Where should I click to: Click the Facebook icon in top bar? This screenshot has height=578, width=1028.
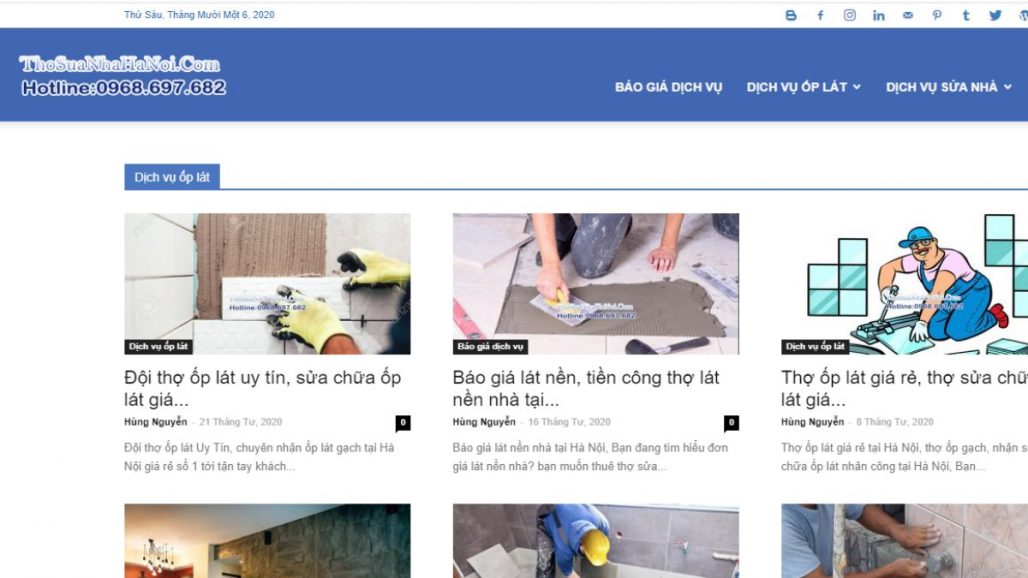pyautogui.click(x=820, y=15)
